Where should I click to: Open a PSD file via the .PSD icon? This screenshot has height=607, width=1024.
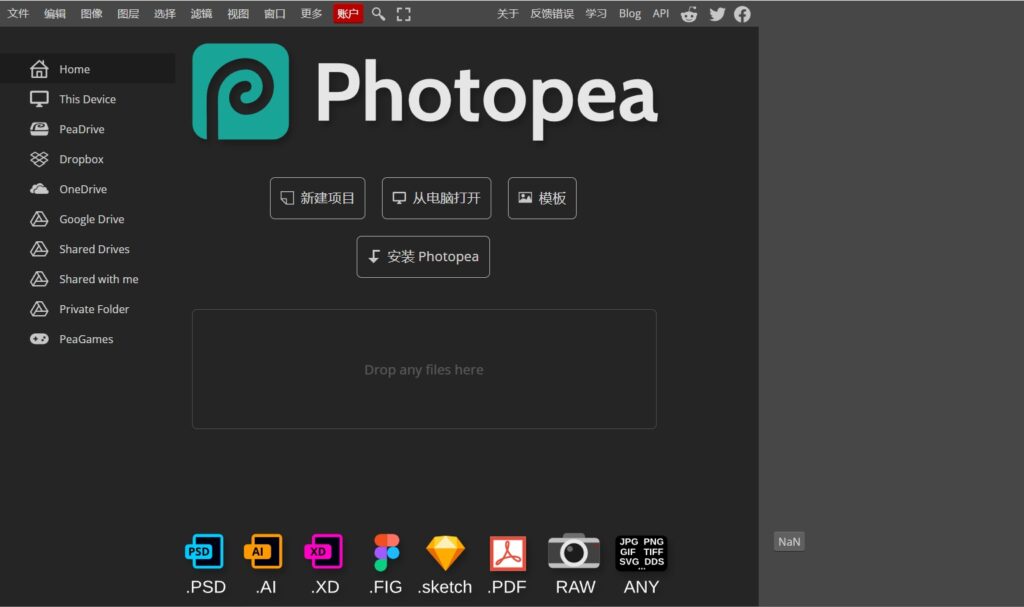[x=204, y=551]
